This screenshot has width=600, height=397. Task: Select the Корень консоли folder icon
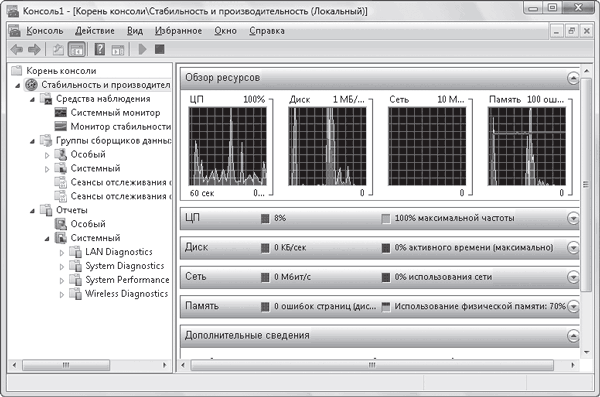(16, 70)
